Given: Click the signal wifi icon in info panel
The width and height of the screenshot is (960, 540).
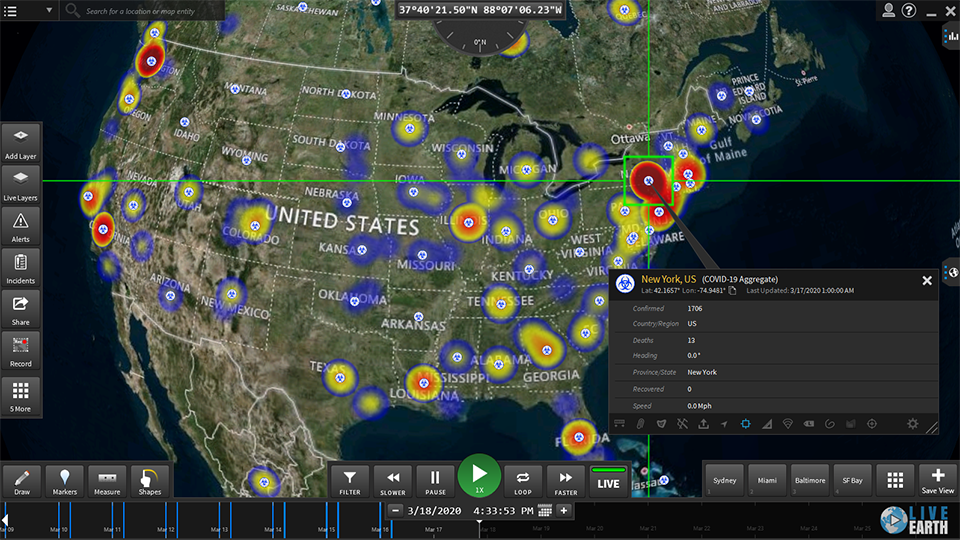Looking at the screenshot, I should [788, 424].
